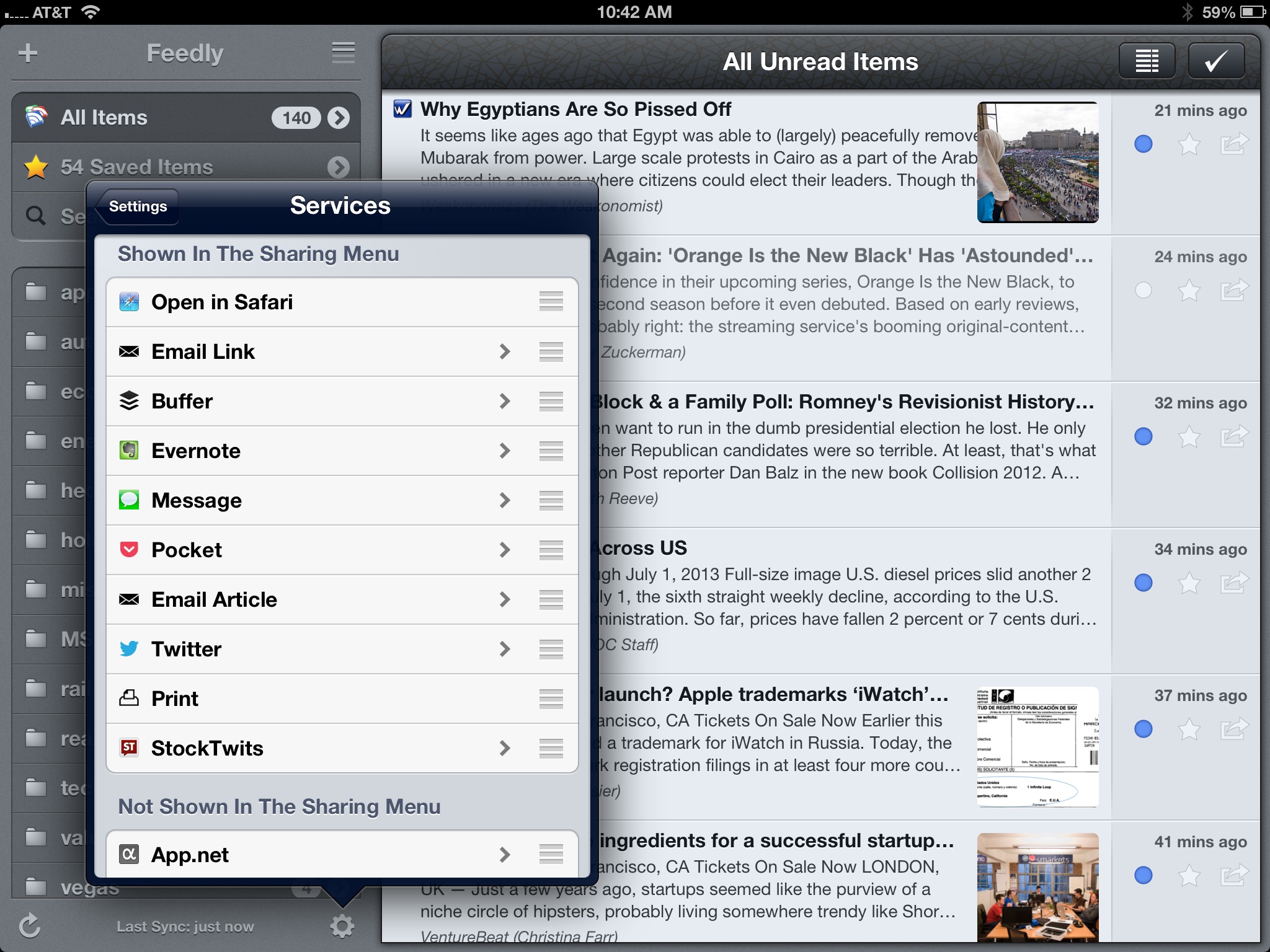Open the settings gear icon
The width and height of the screenshot is (1270, 952).
tap(342, 926)
